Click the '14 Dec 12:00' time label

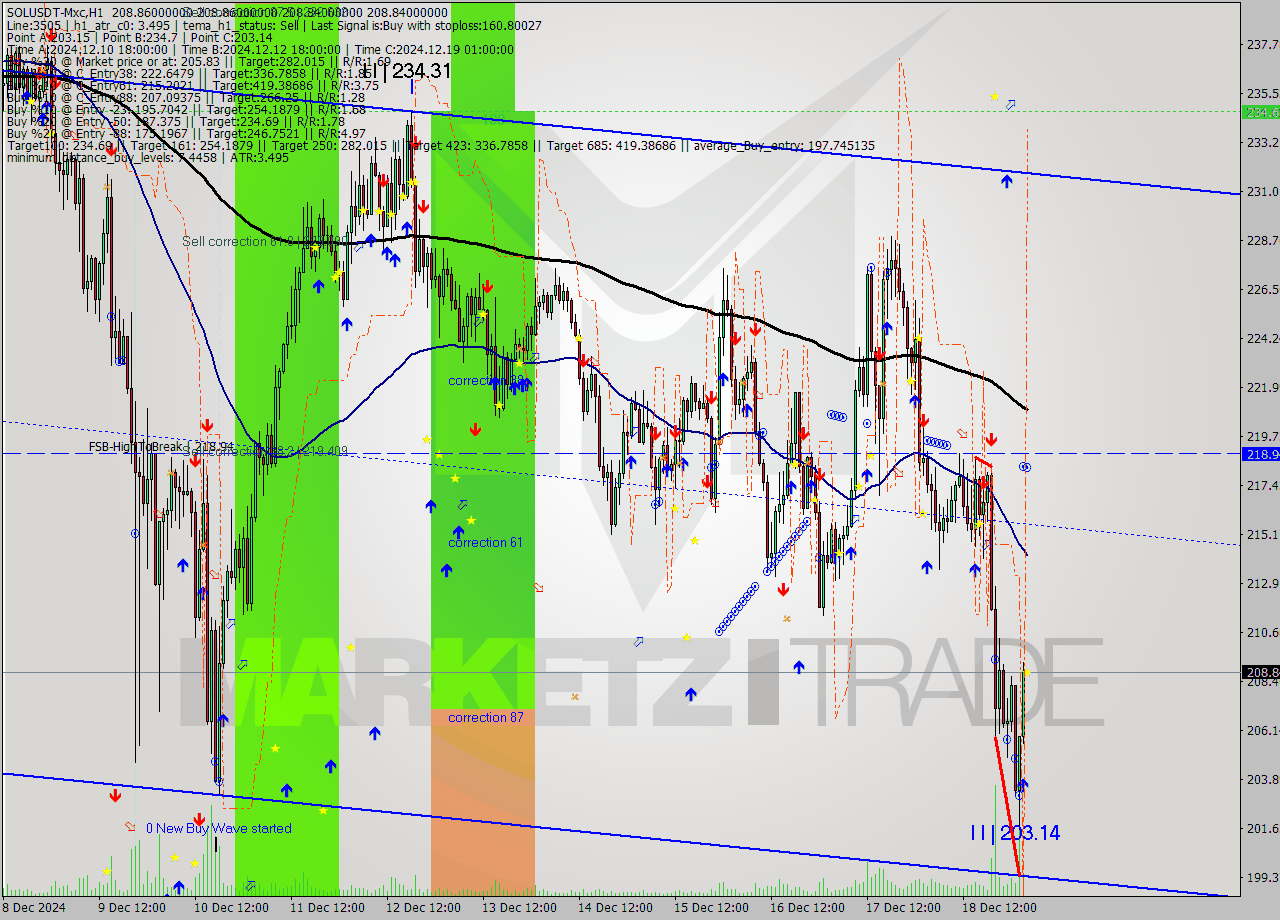click(x=615, y=907)
